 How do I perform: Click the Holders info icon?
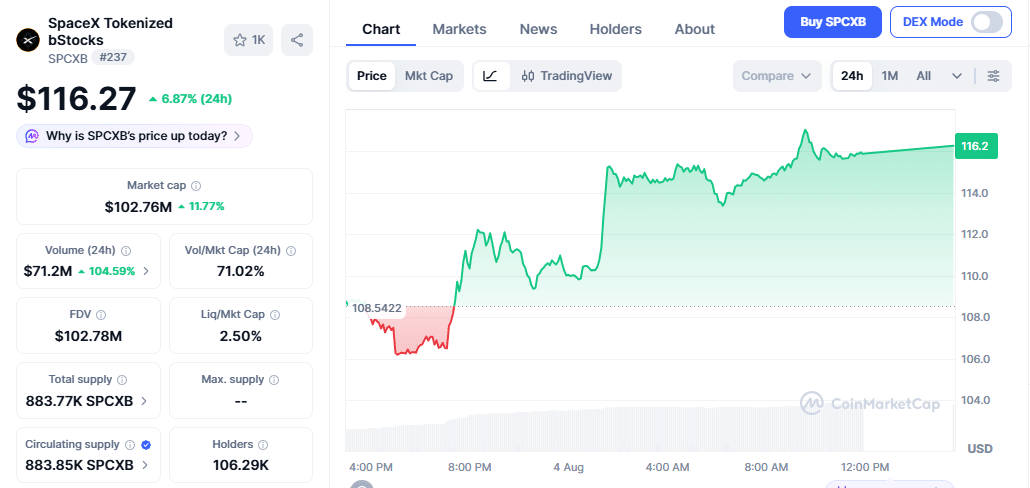[x=263, y=445]
